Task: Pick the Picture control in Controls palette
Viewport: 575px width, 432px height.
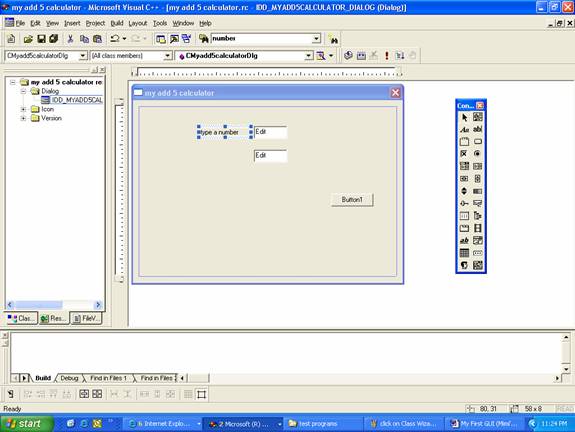Action: (477, 117)
